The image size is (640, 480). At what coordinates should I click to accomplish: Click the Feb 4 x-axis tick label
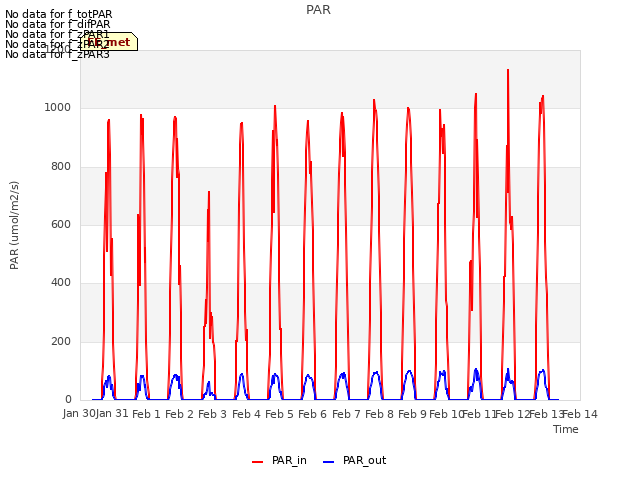246,414
